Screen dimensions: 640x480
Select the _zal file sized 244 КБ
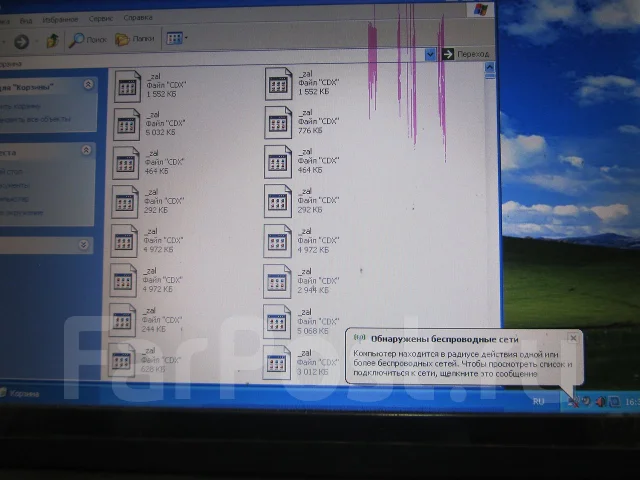(145, 320)
